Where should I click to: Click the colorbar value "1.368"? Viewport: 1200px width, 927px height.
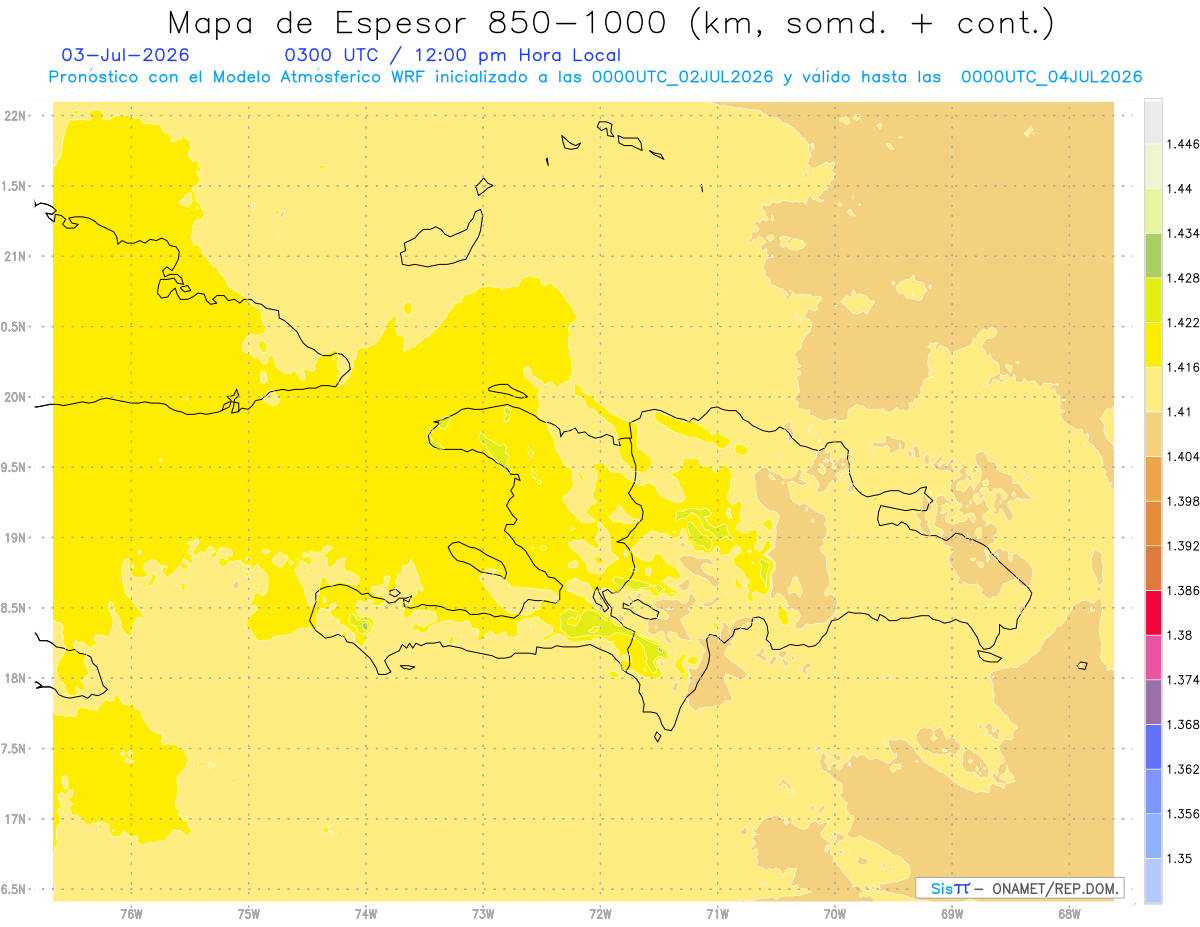[x=1183, y=724]
